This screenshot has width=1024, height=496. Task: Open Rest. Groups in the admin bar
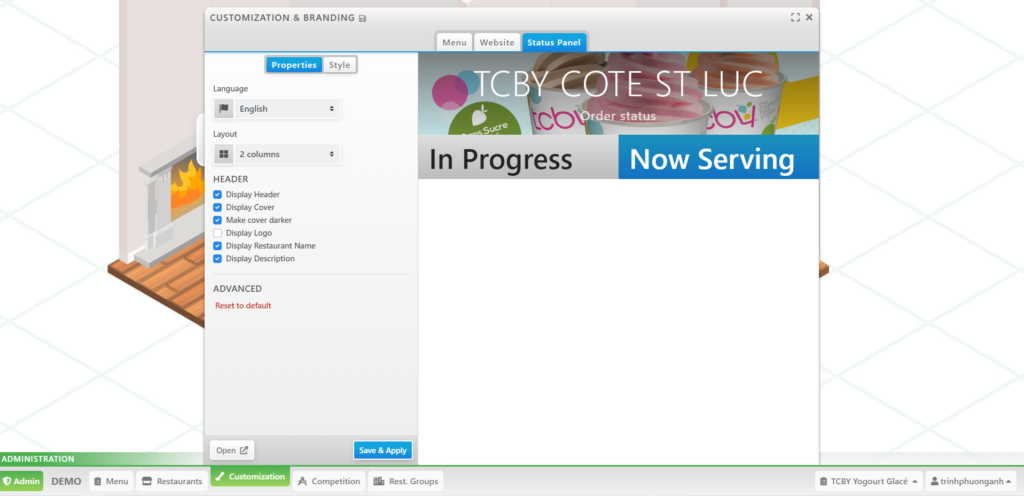point(405,481)
